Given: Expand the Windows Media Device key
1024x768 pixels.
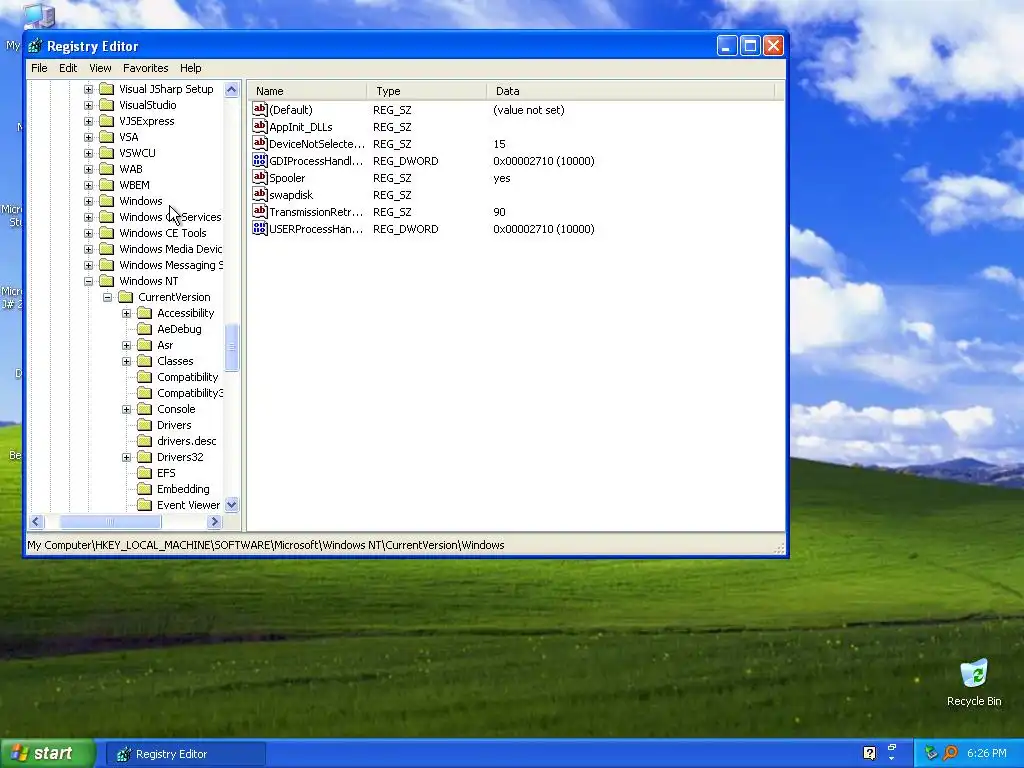Looking at the screenshot, I should (x=88, y=249).
